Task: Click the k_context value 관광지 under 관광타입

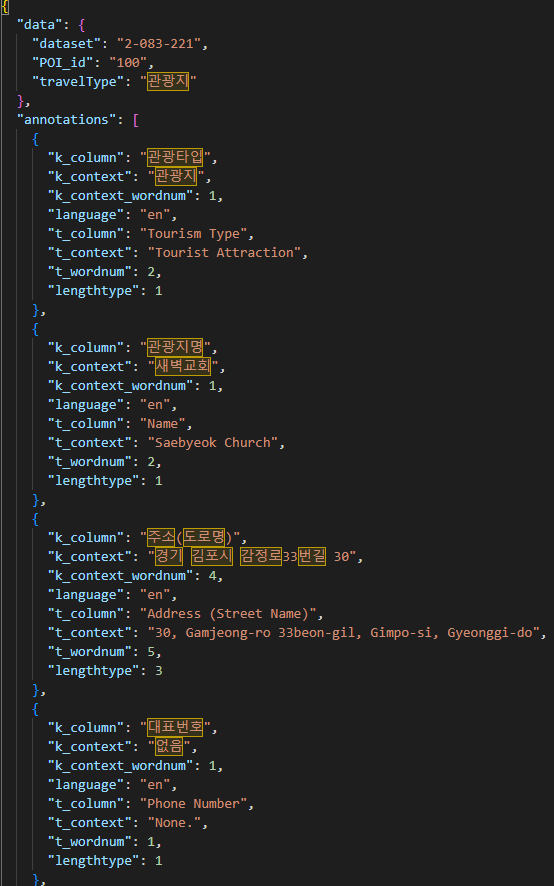Action: pos(176,177)
